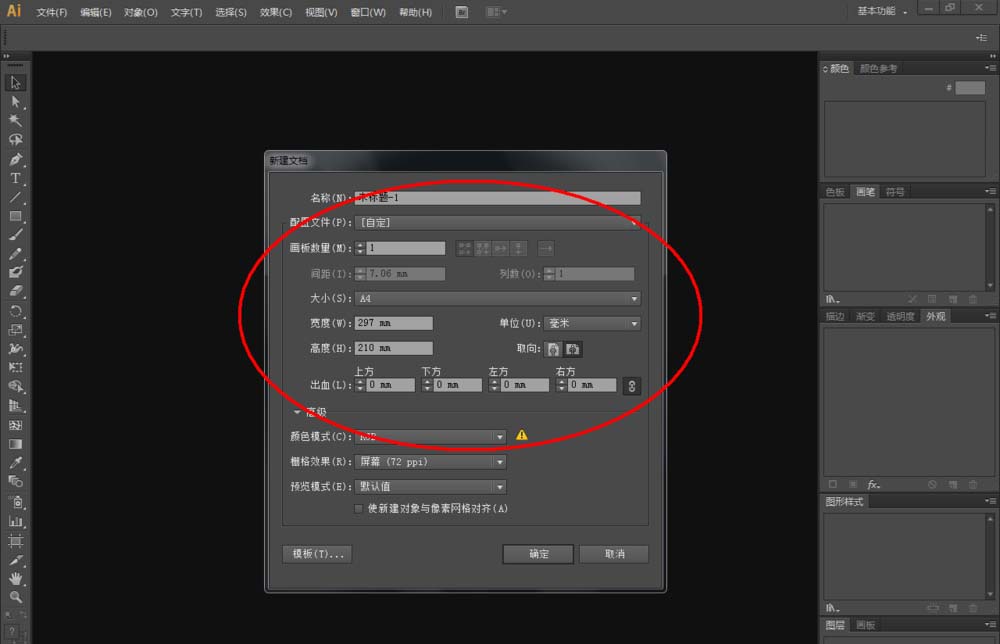Viewport: 1000px width, 644px height.
Task: Select the Rectangle tool
Action: (x=15, y=216)
